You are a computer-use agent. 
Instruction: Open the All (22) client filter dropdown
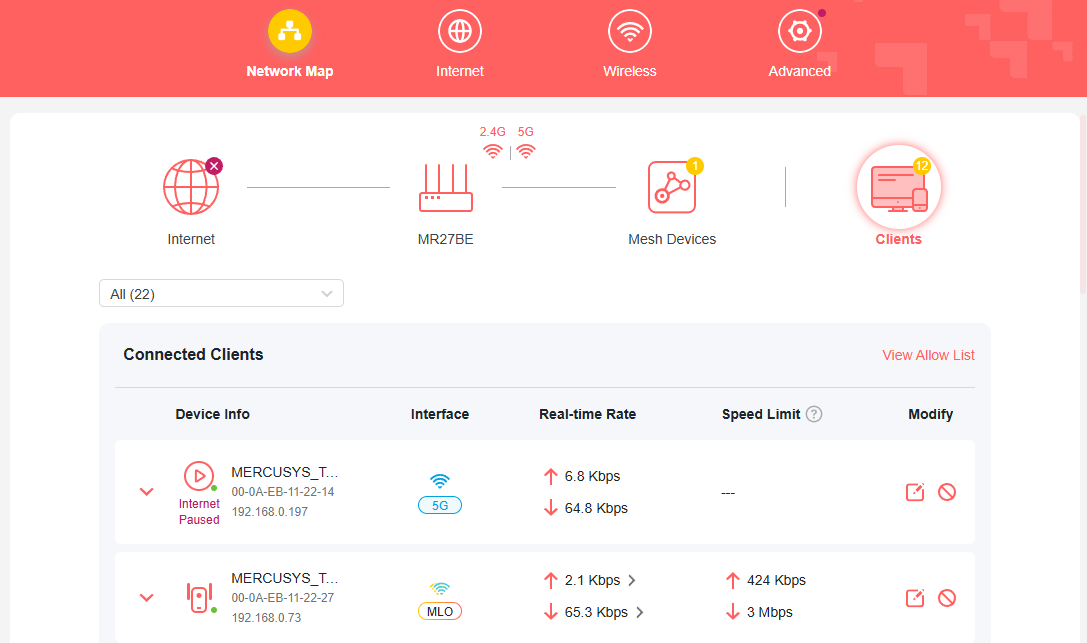221,293
